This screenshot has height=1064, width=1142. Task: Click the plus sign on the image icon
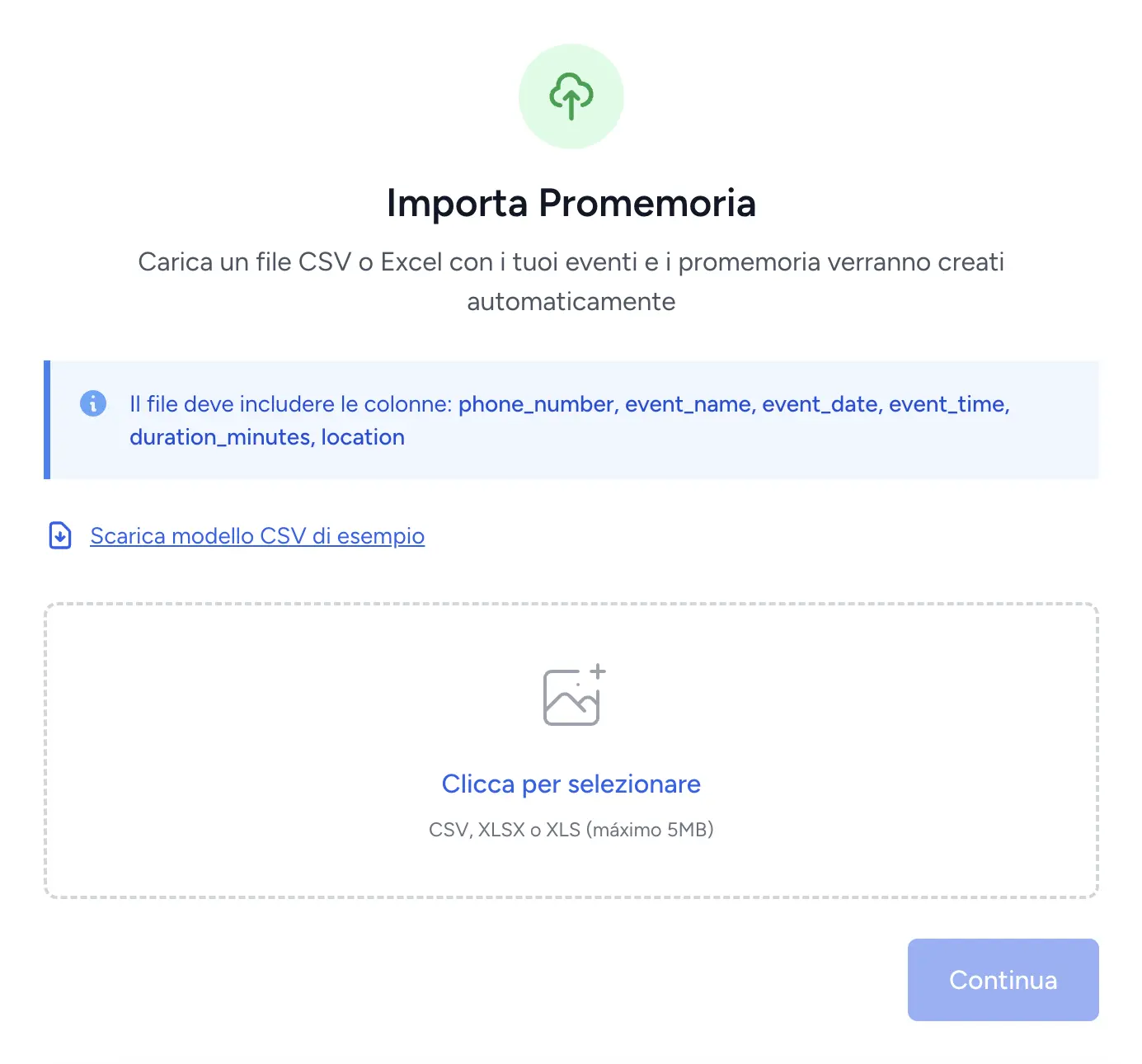click(598, 671)
